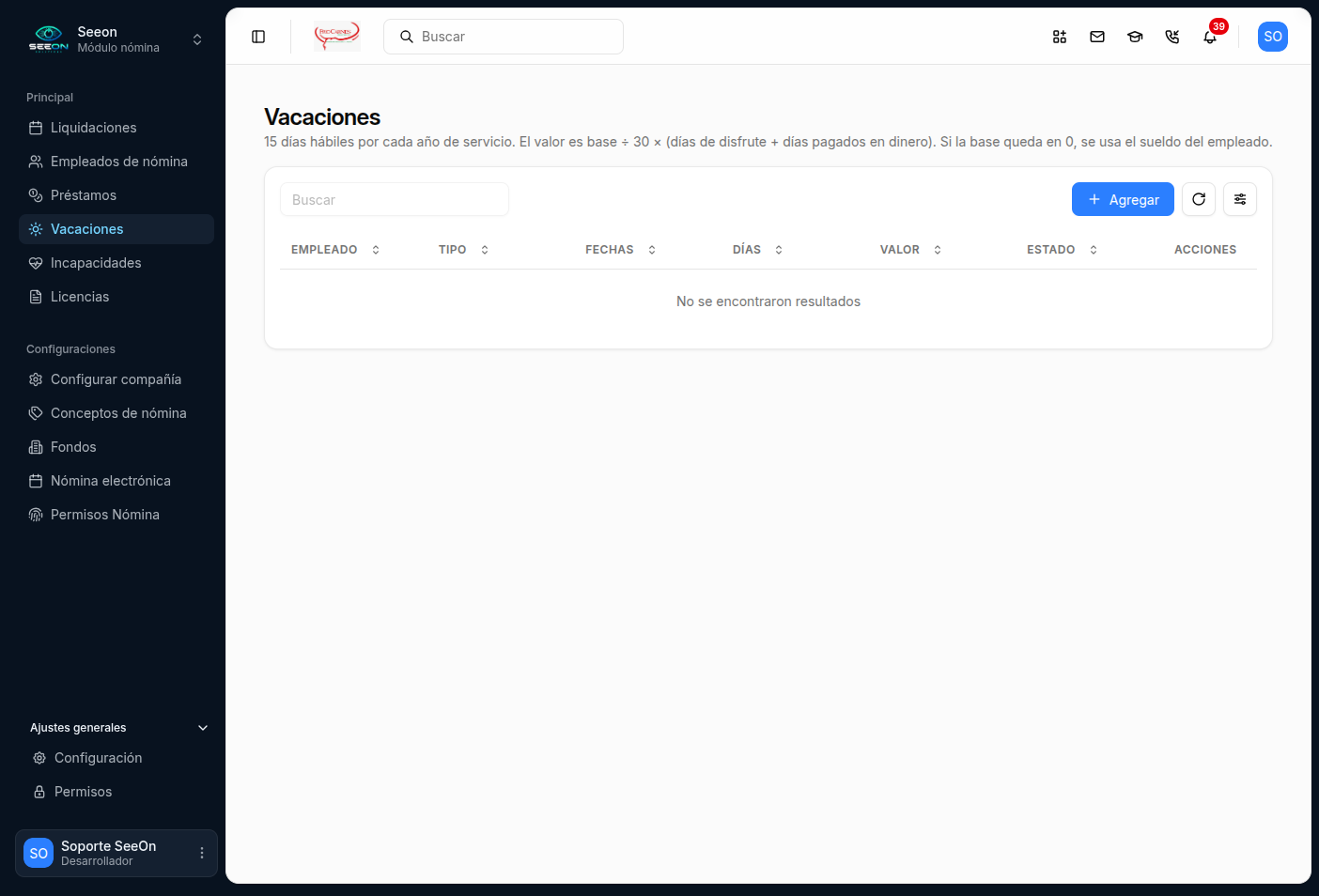
Task: Open the apps grid icon in header
Action: pos(1060,37)
